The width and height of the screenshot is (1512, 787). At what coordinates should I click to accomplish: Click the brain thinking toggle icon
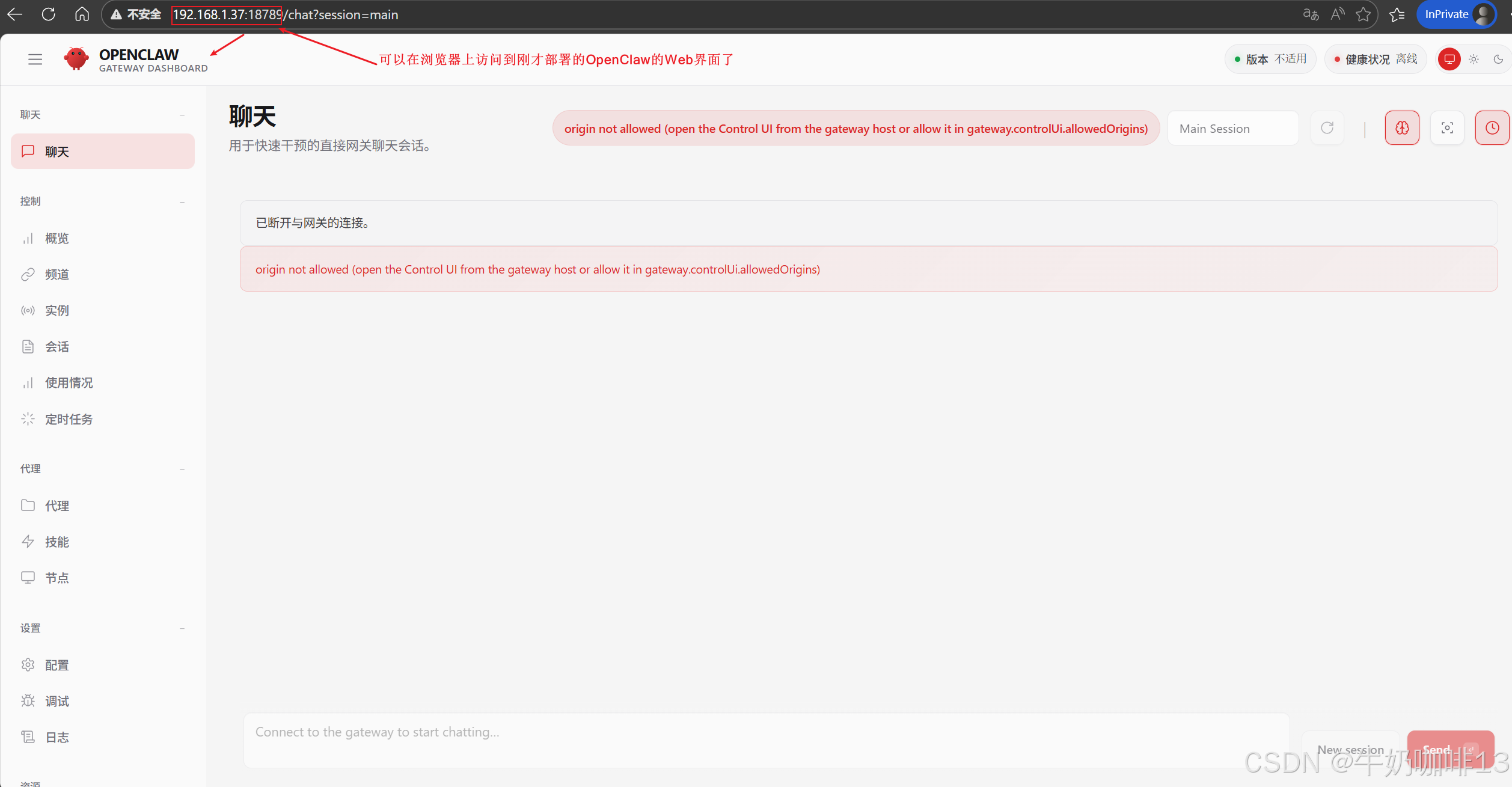click(x=1402, y=128)
